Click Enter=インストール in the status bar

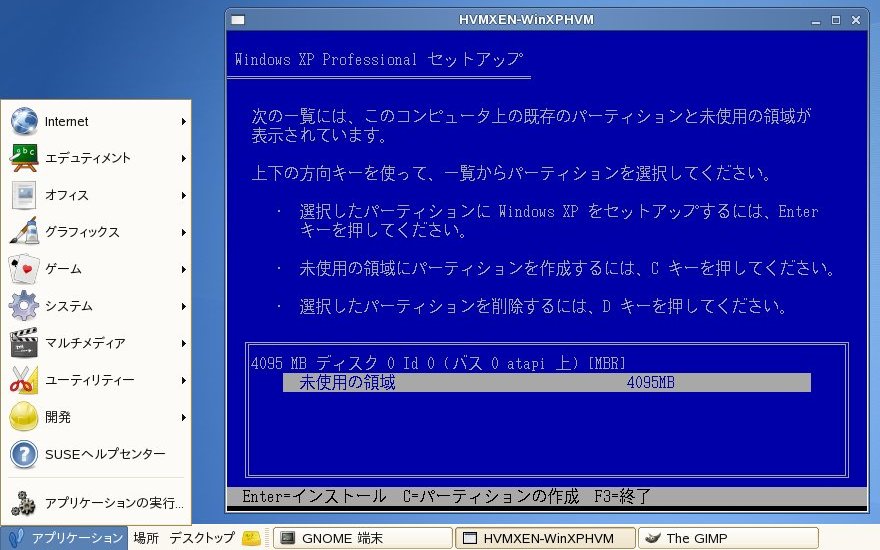click(x=314, y=497)
